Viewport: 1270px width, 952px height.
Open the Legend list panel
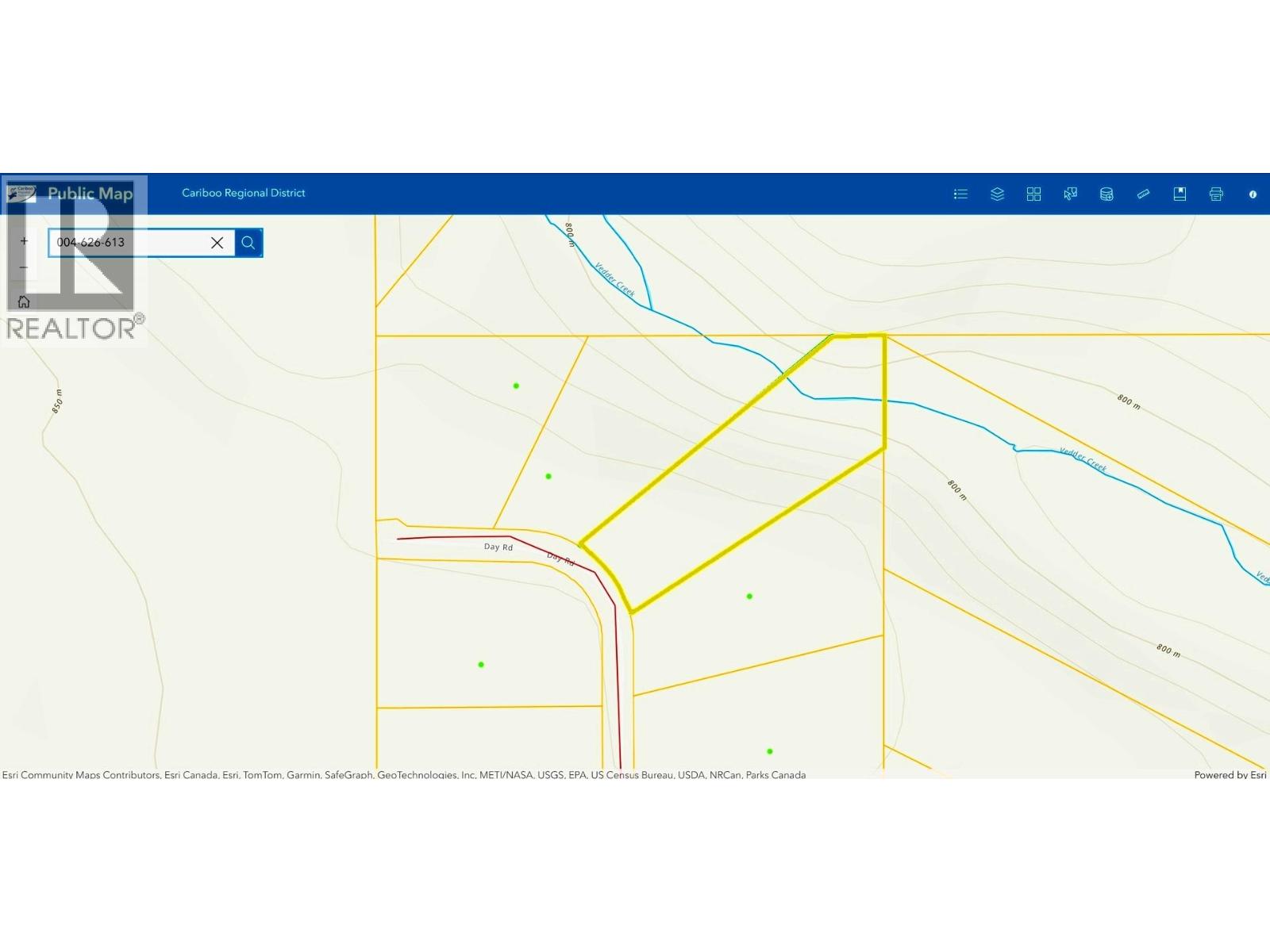tap(960, 194)
